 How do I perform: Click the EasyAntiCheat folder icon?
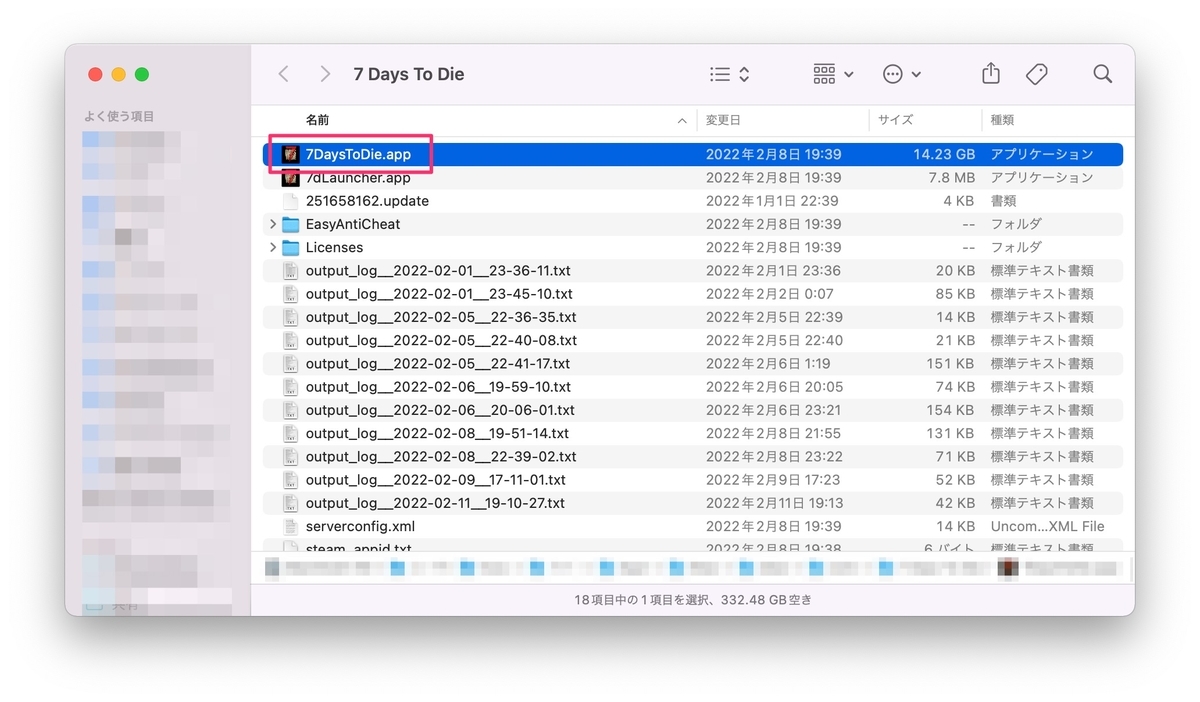coord(291,224)
